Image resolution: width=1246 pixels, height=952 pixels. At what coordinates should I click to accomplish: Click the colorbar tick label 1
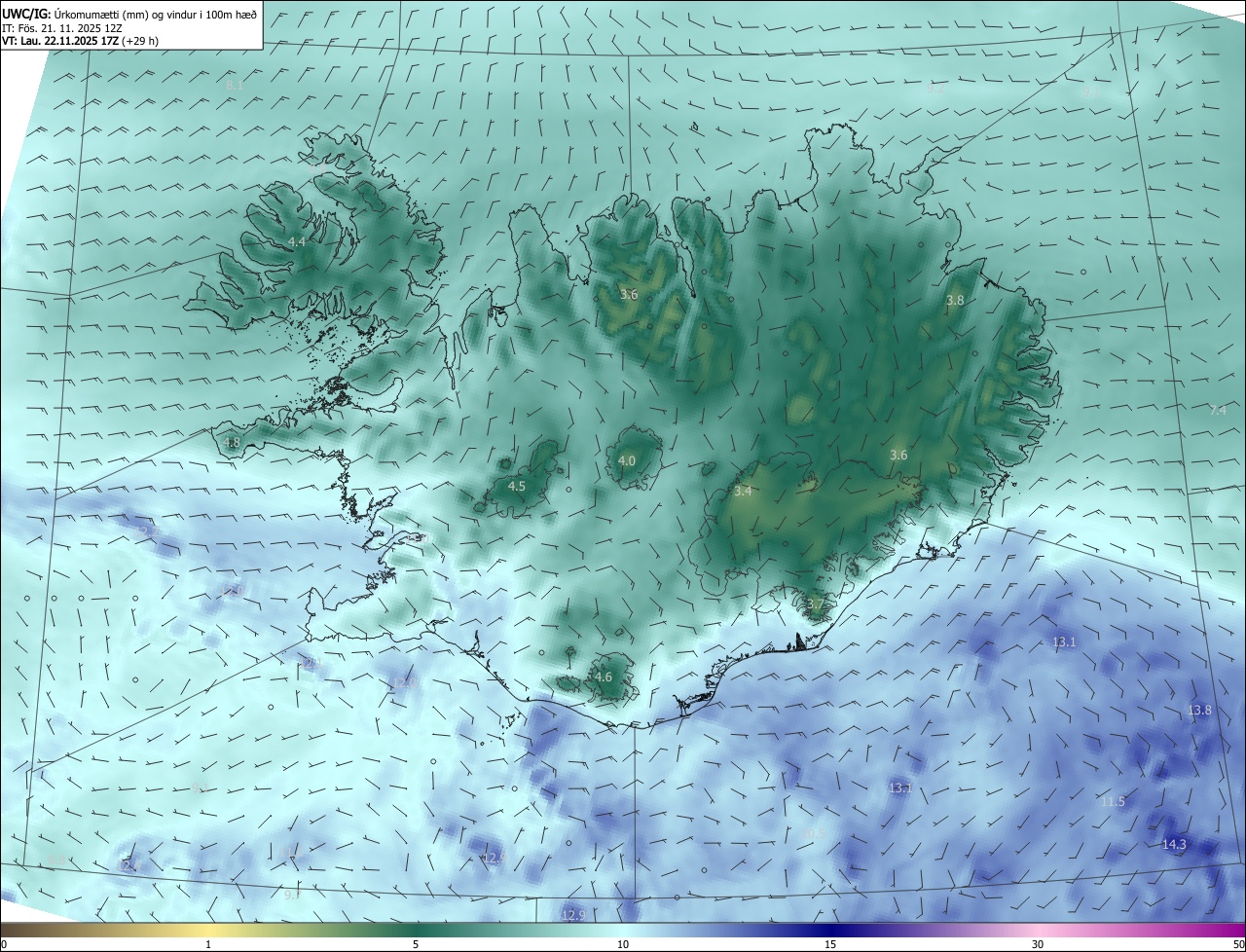[x=209, y=945]
